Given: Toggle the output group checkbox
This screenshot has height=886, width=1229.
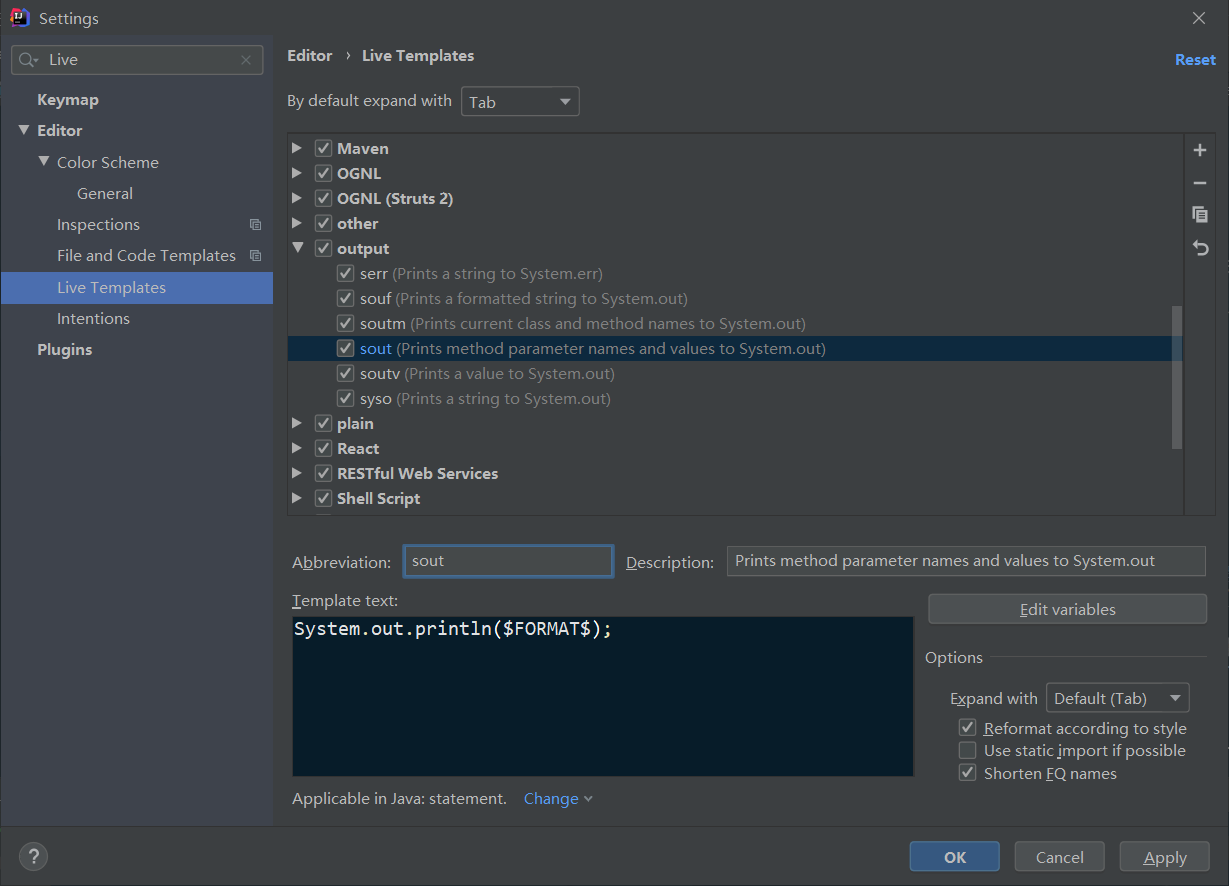Looking at the screenshot, I should (x=323, y=248).
